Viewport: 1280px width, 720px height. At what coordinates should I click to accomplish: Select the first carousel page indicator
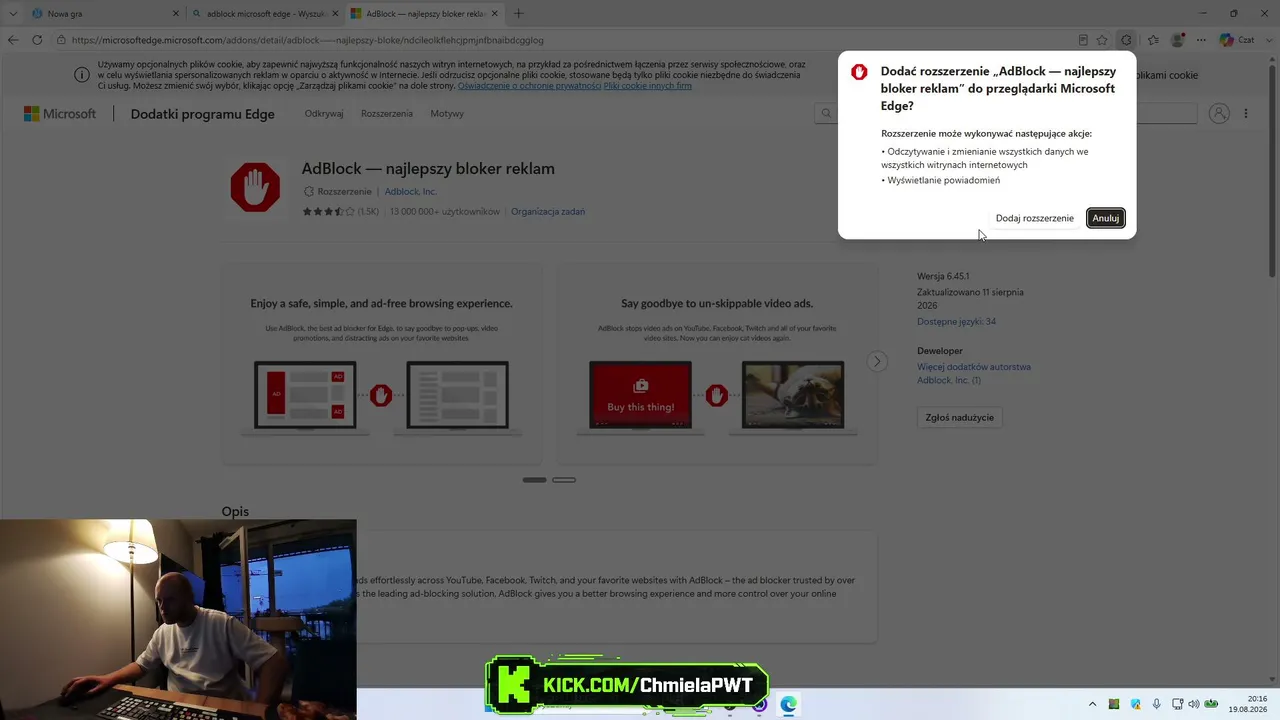point(535,480)
